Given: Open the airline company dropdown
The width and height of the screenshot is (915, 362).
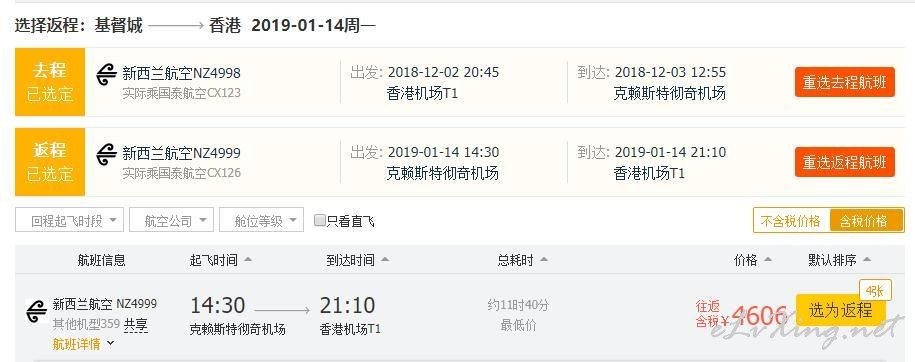Looking at the screenshot, I should (x=171, y=220).
